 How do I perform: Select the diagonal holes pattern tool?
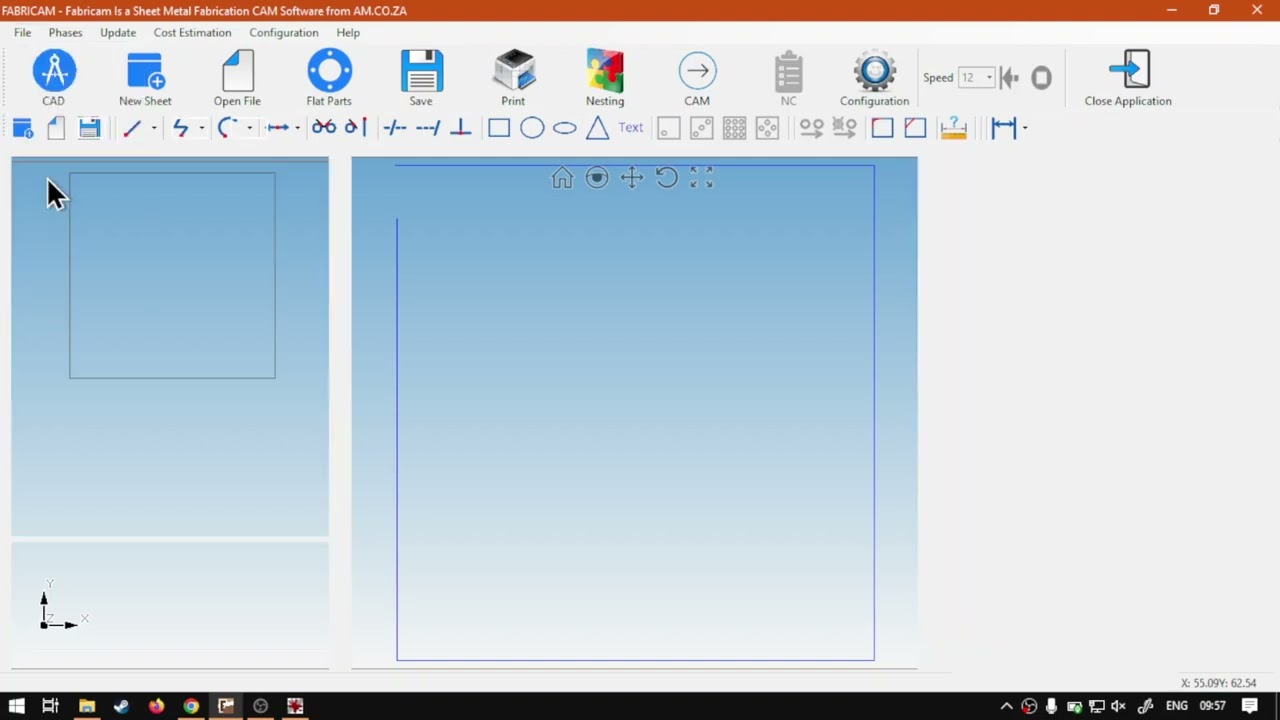(x=702, y=128)
